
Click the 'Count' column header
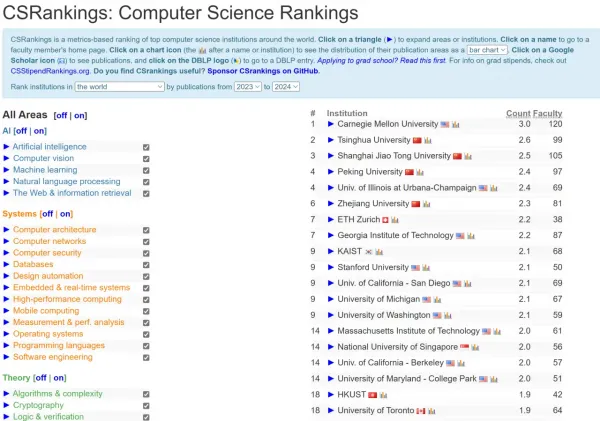pos(518,114)
